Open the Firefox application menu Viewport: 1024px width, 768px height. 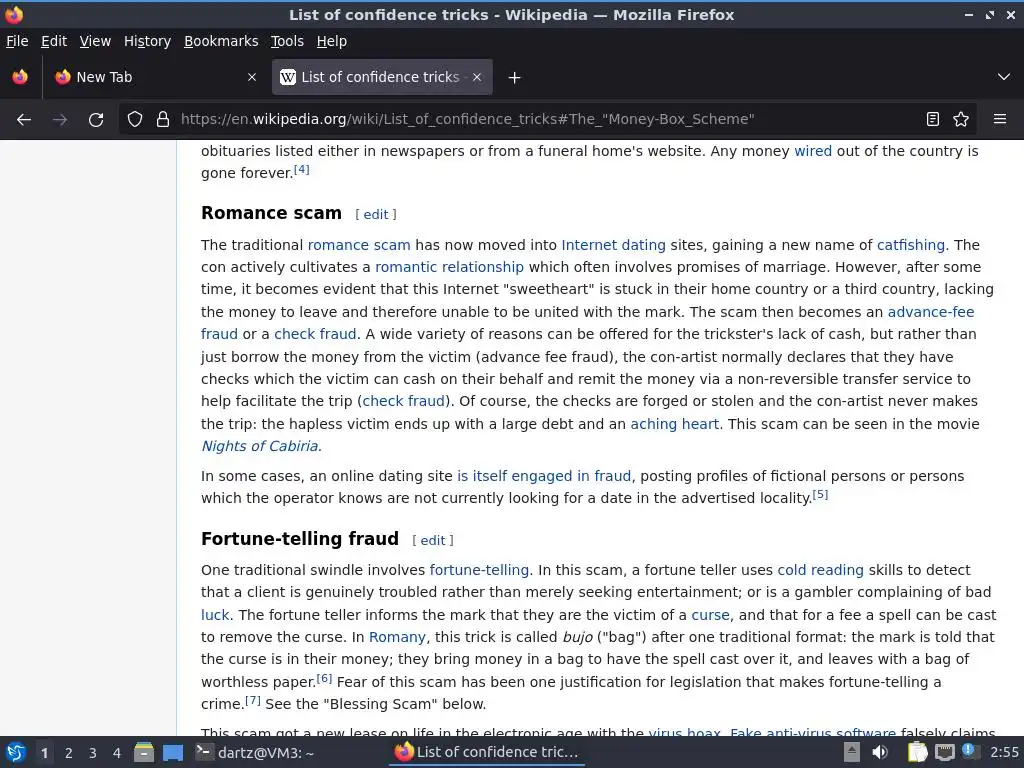1000,120
